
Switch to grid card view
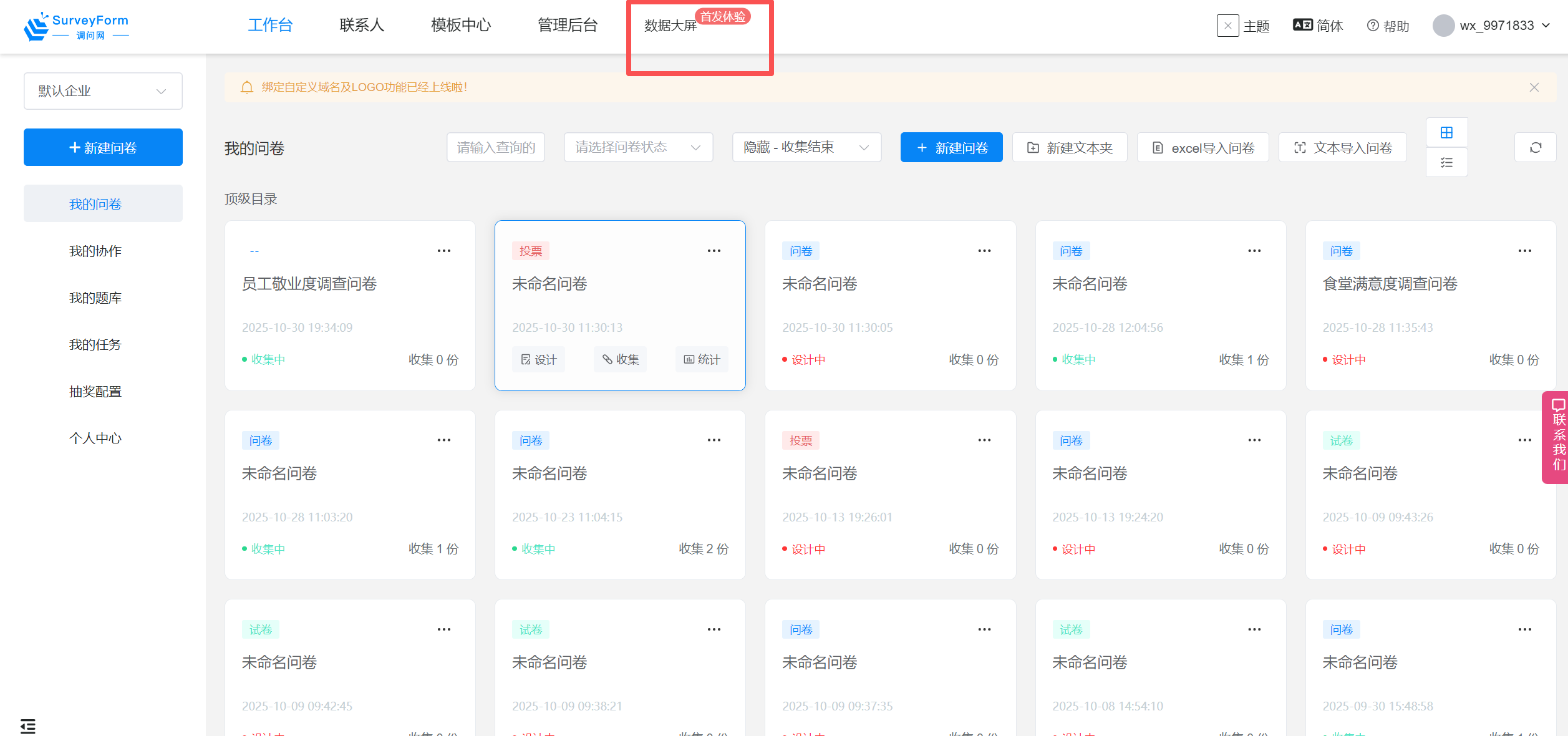(1446, 132)
